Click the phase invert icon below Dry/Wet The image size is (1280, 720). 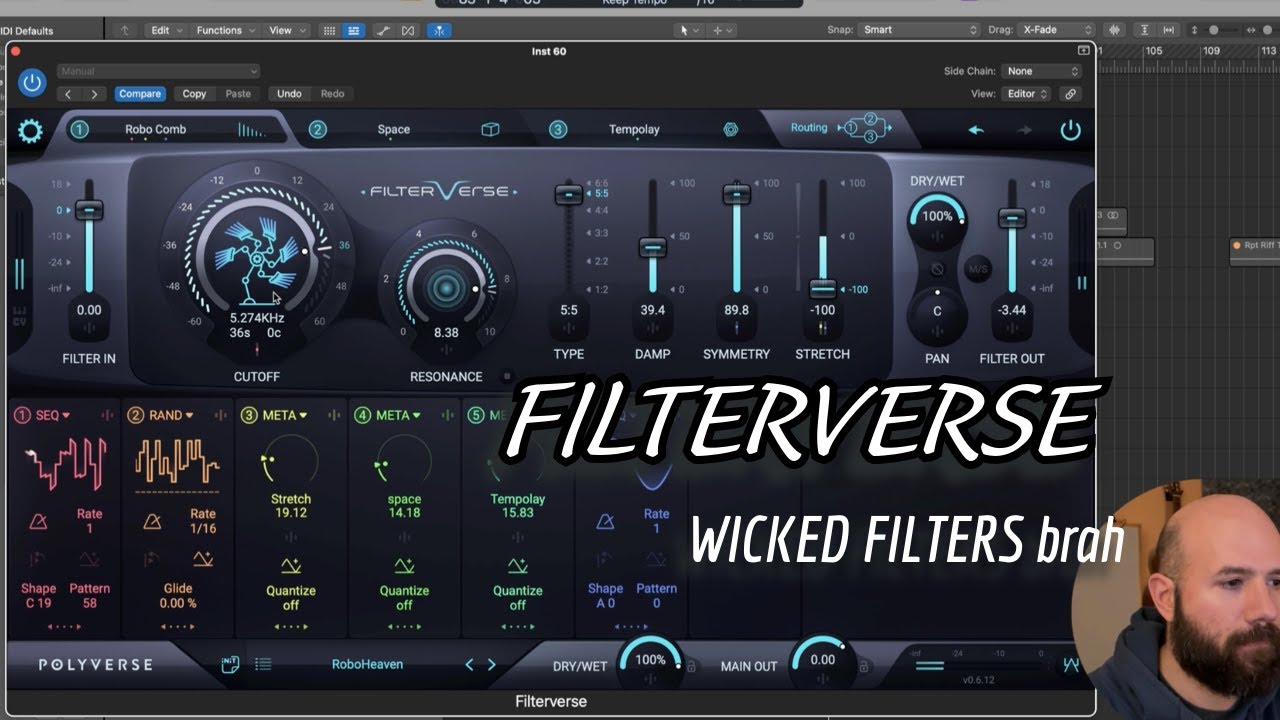pos(937,269)
